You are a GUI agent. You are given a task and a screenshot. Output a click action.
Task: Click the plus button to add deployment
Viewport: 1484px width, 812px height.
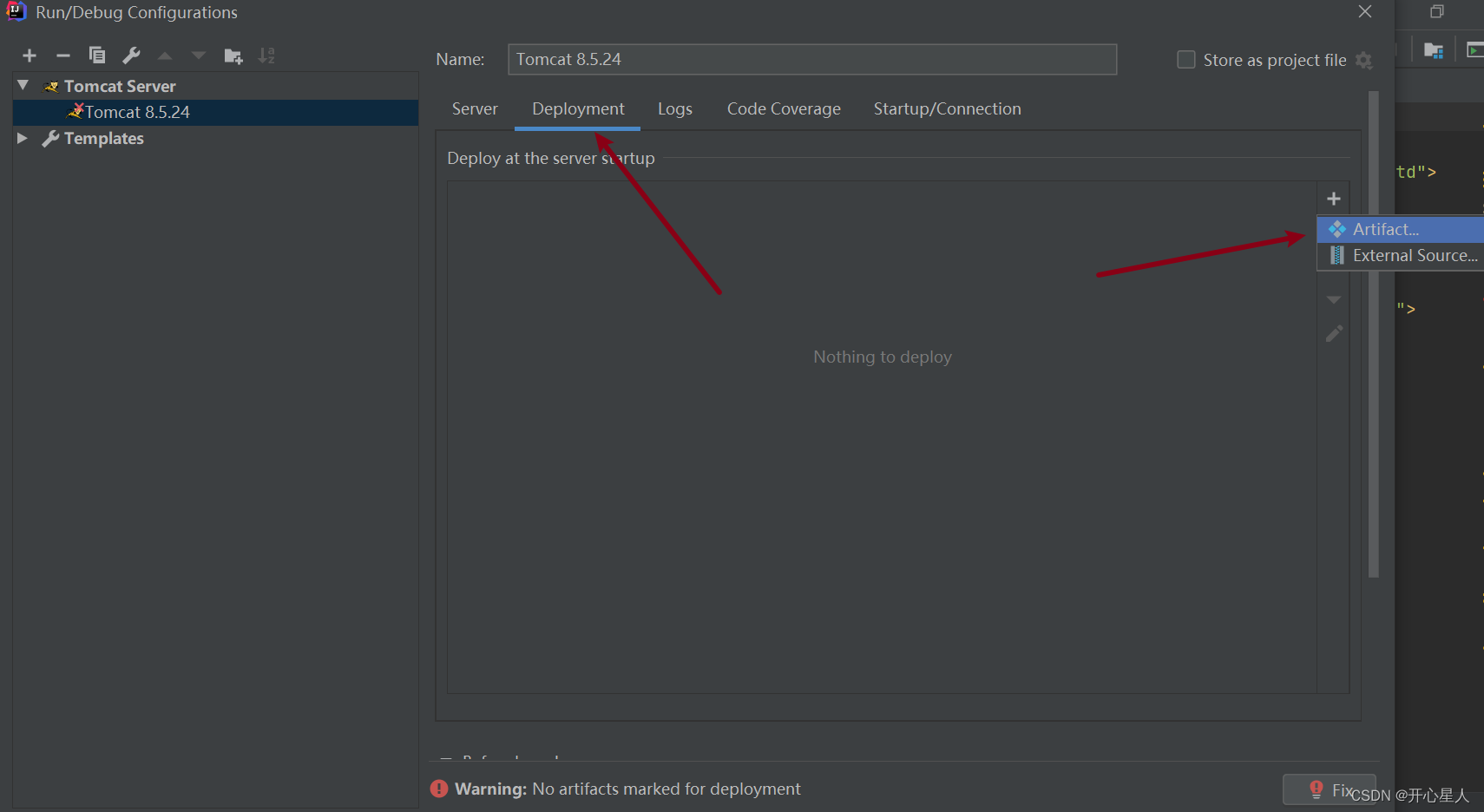pos(1334,199)
